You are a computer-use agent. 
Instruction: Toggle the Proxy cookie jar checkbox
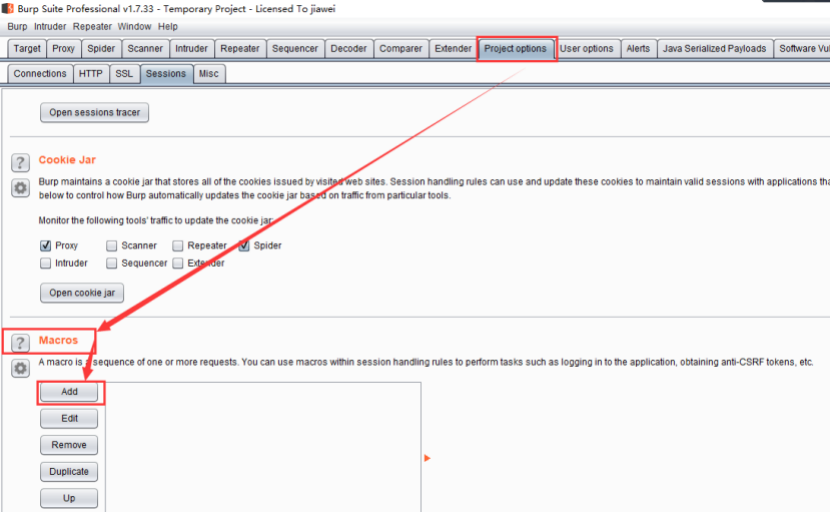tap(46, 246)
